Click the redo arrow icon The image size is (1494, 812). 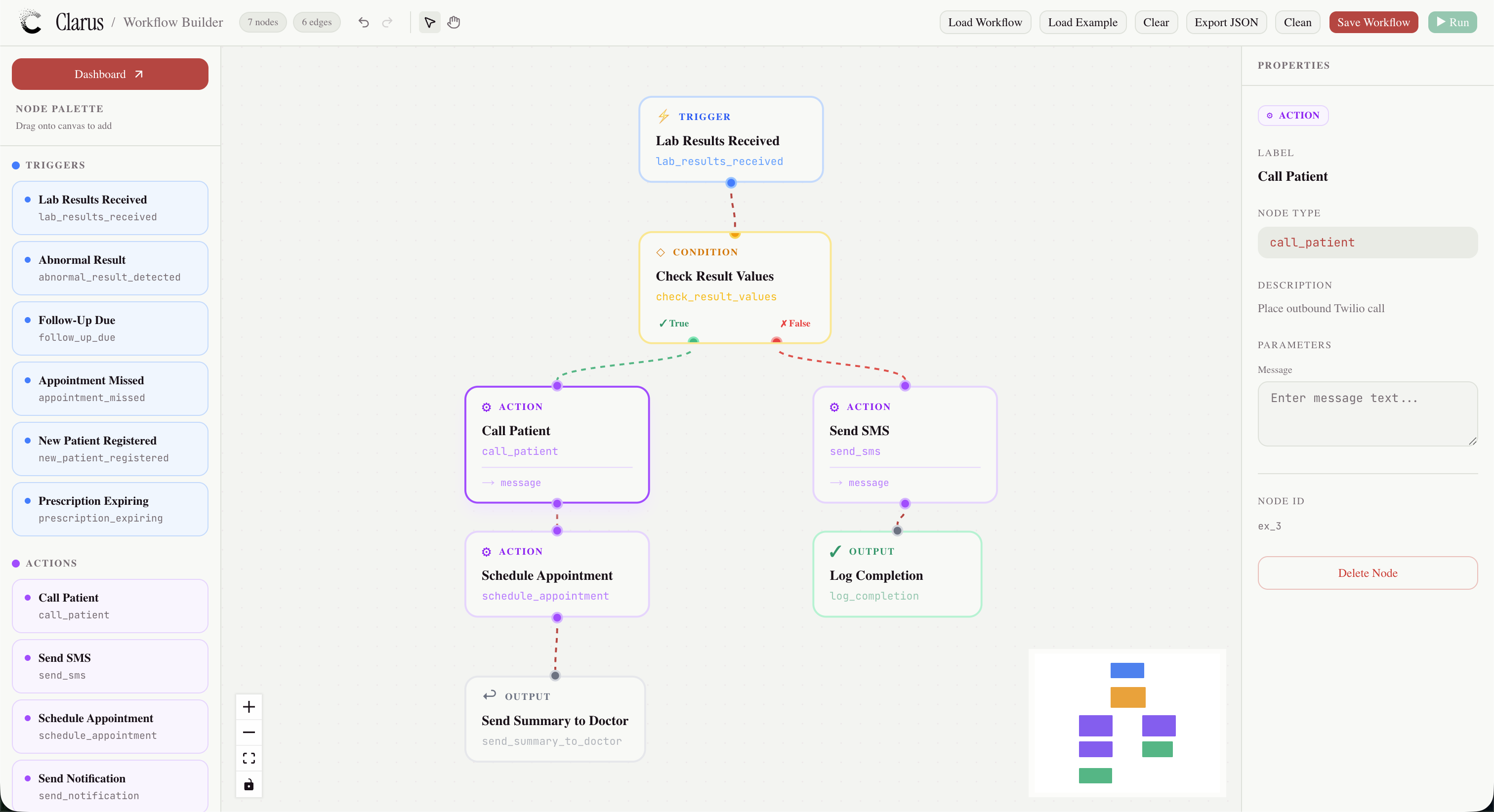[387, 22]
